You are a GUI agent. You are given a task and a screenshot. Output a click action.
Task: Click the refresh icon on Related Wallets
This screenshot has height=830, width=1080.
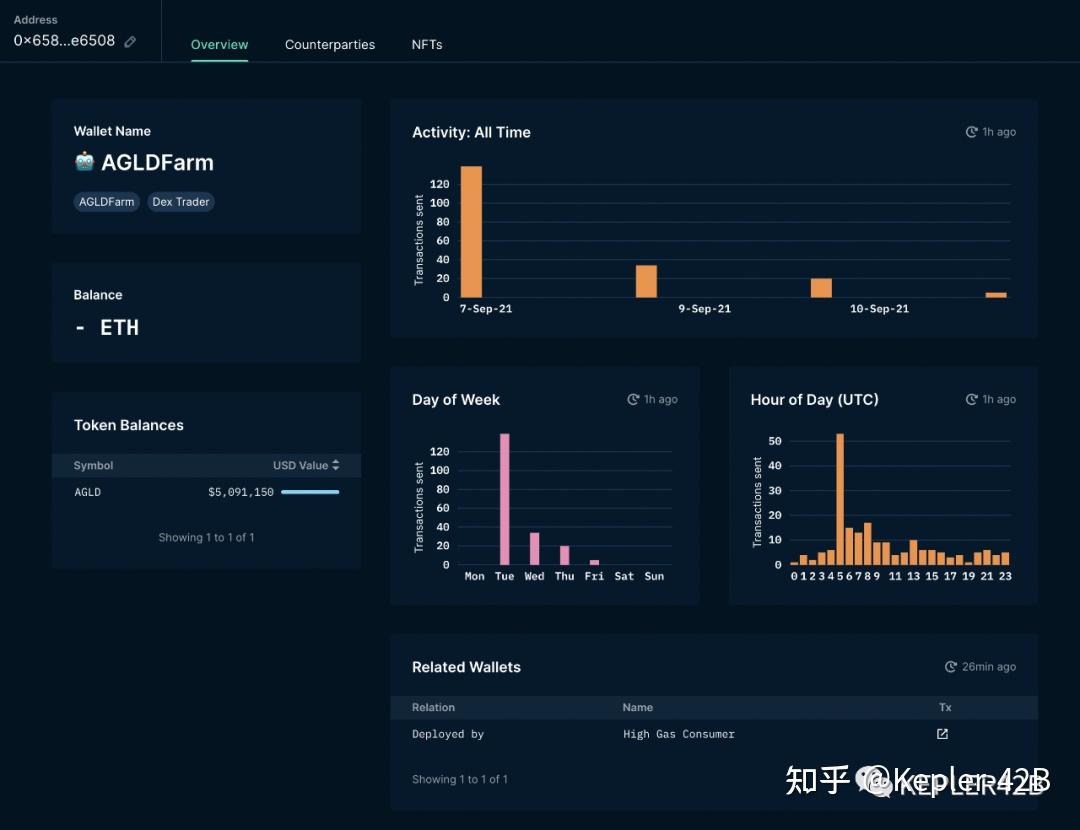pyautogui.click(x=951, y=667)
